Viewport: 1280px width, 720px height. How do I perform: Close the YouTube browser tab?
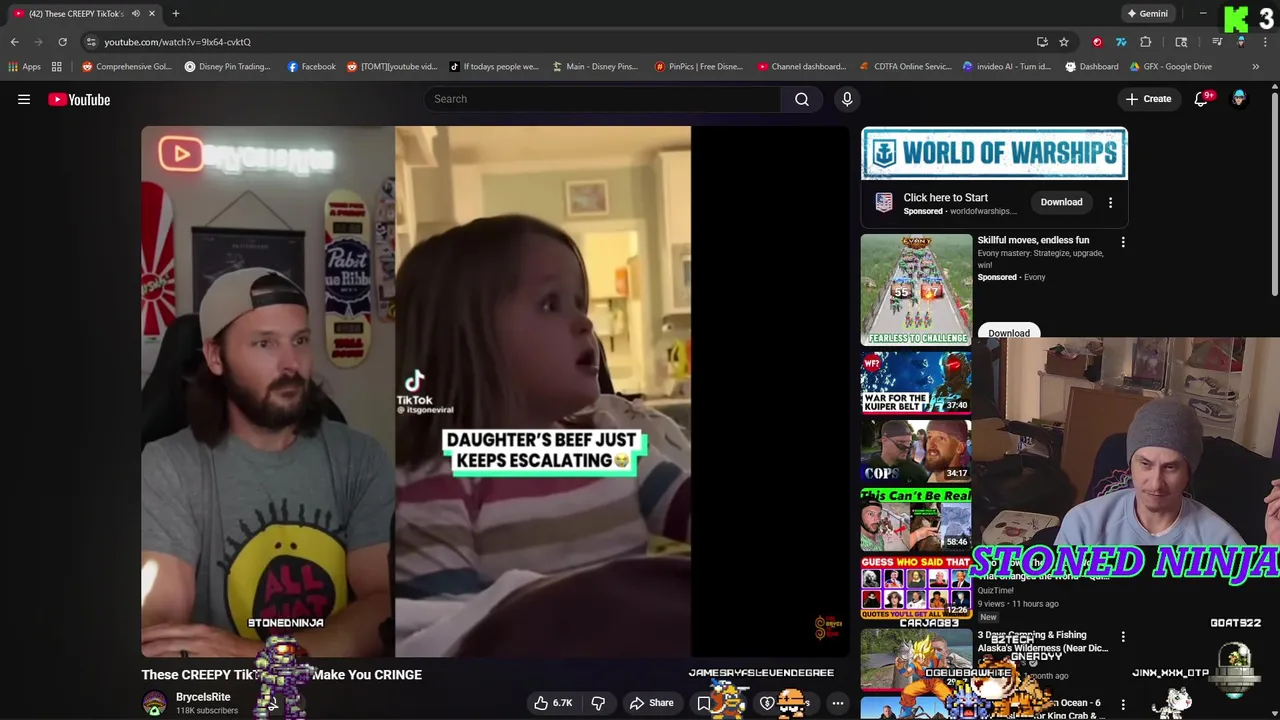[x=152, y=13]
